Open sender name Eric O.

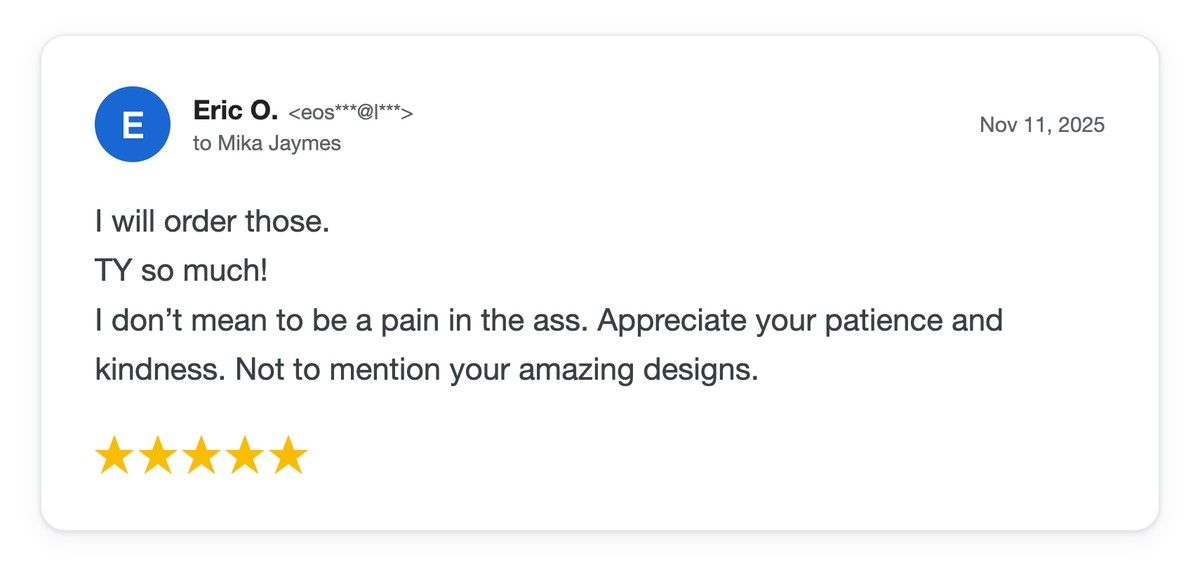pyautogui.click(x=235, y=111)
